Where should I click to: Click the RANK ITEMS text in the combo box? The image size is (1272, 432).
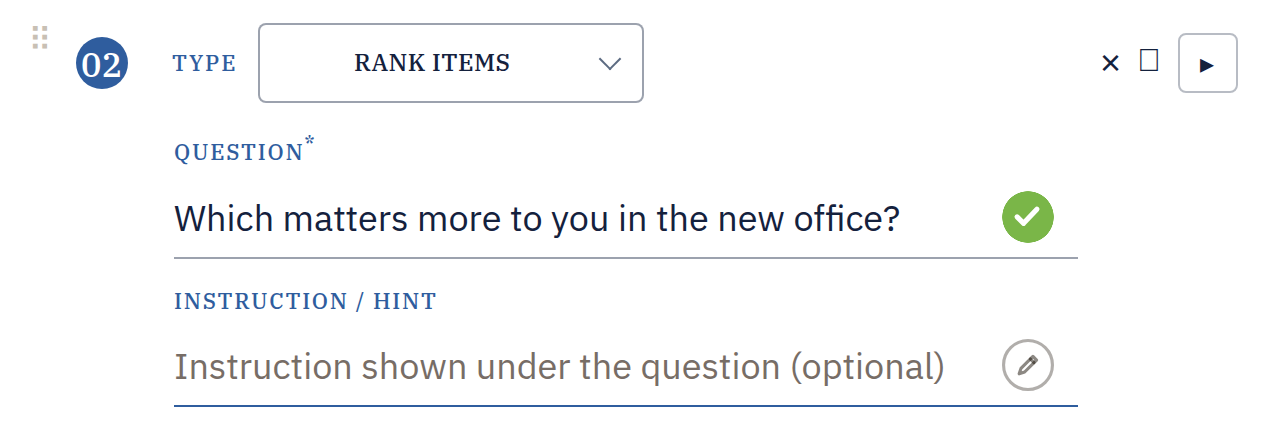[432, 63]
